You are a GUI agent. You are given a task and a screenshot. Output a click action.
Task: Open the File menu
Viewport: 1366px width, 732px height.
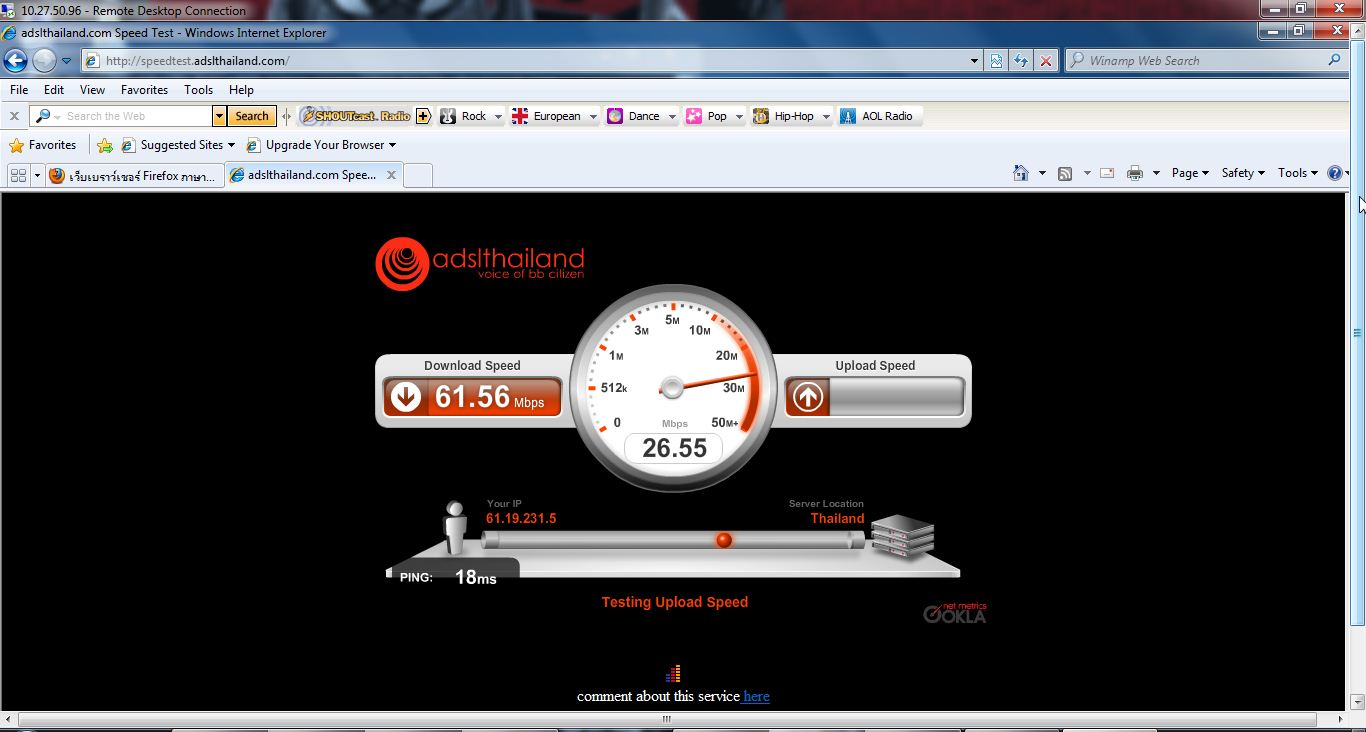[19, 90]
